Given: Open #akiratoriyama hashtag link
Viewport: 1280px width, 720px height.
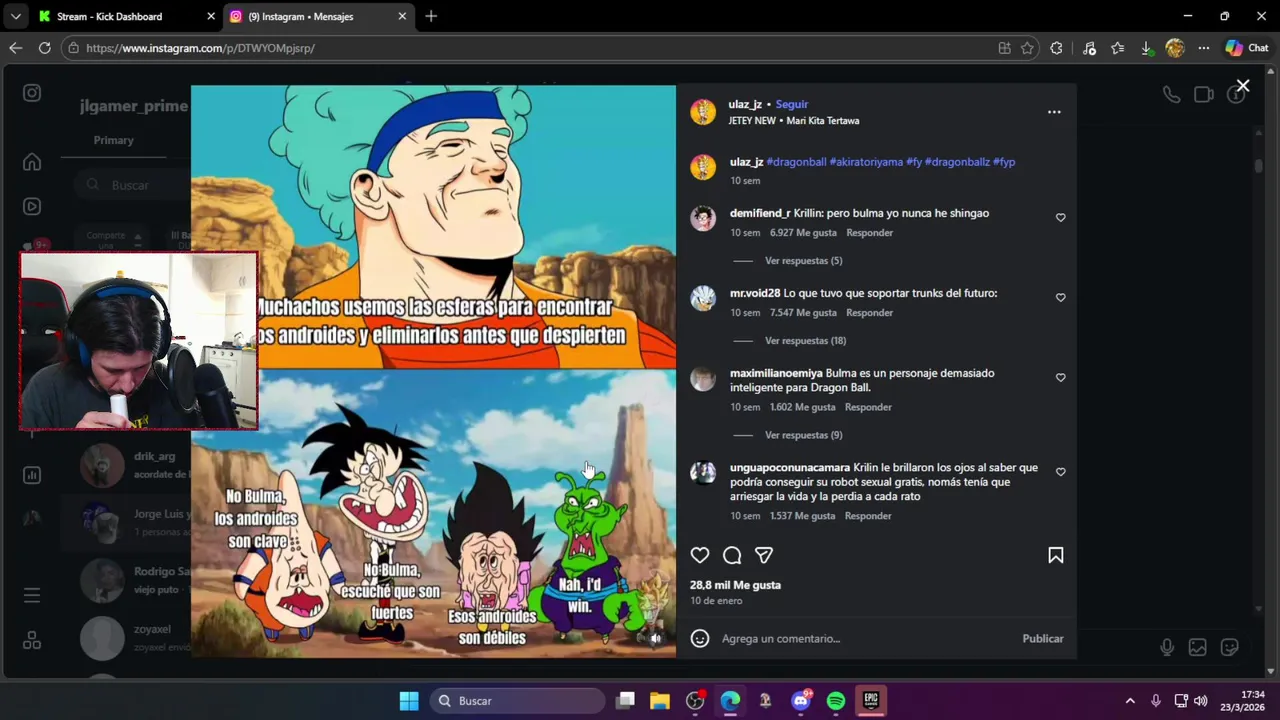Looking at the screenshot, I should pyautogui.click(x=866, y=162).
